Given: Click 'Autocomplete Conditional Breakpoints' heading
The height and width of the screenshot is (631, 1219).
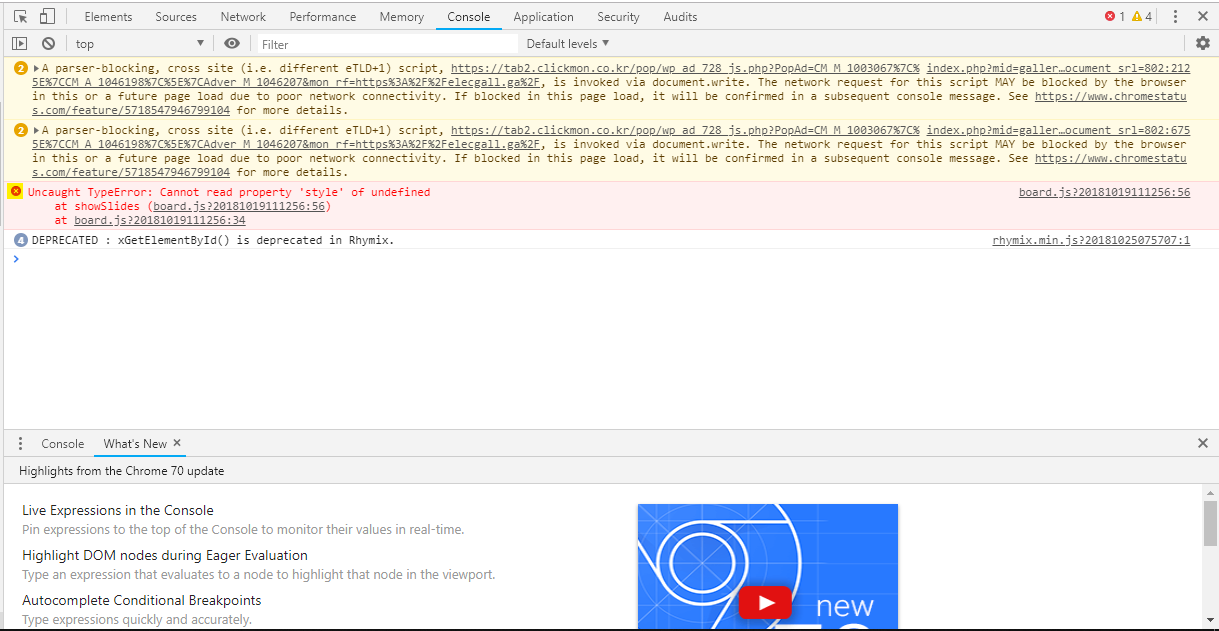Looking at the screenshot, I should tap(142, 600).
